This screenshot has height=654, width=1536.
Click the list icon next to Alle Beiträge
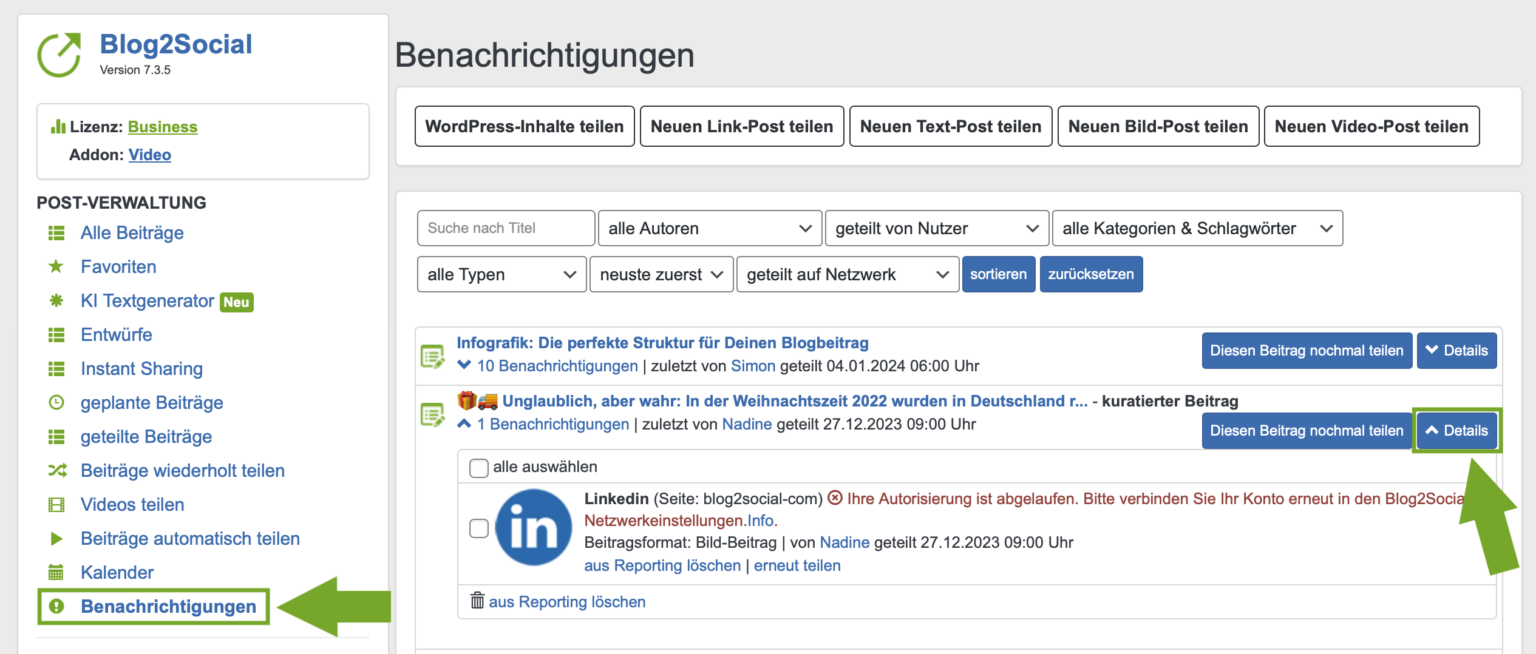point(57,233)
